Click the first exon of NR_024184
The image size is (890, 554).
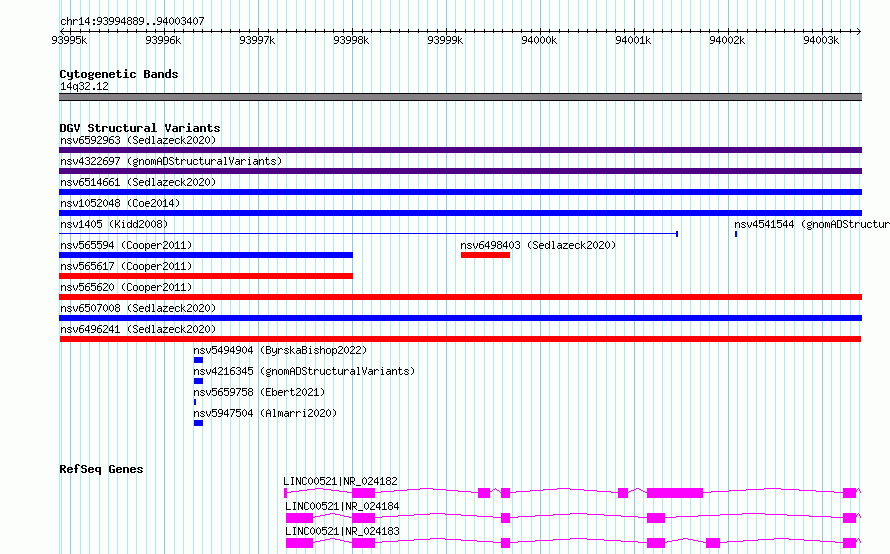[299, 518]
